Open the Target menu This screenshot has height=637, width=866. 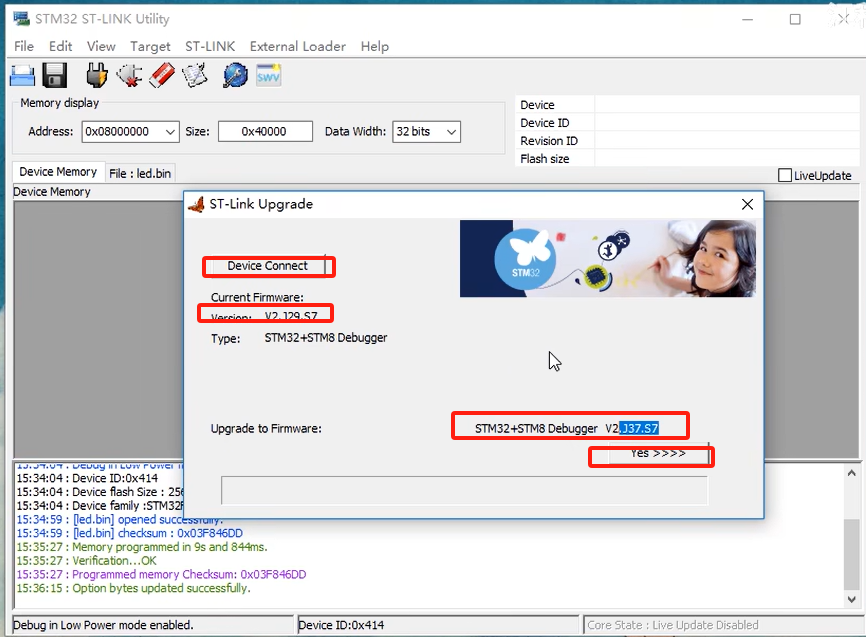coord(150,46)
